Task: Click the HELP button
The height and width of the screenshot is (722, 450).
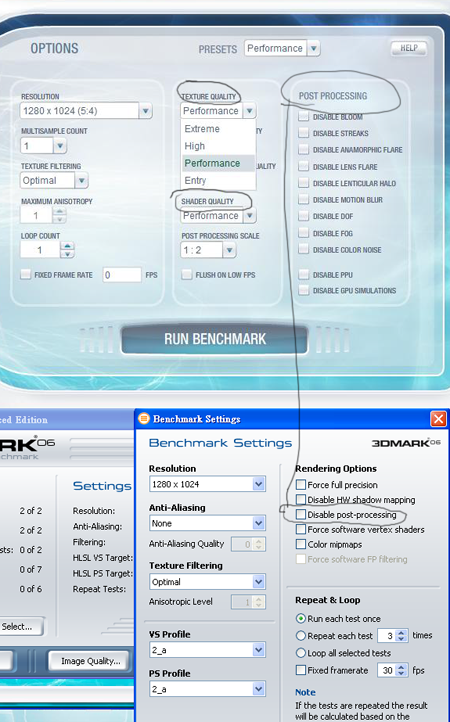Action: pyautogui.click(x=409, y=48)
